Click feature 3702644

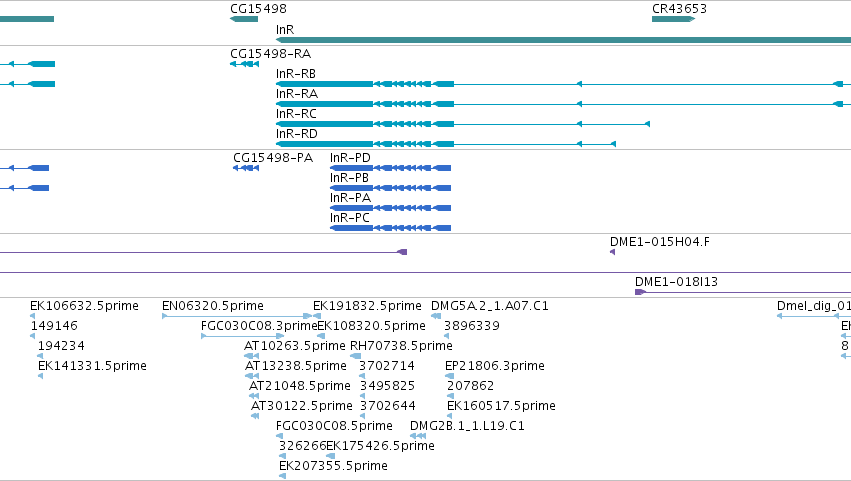coord(388,407)
